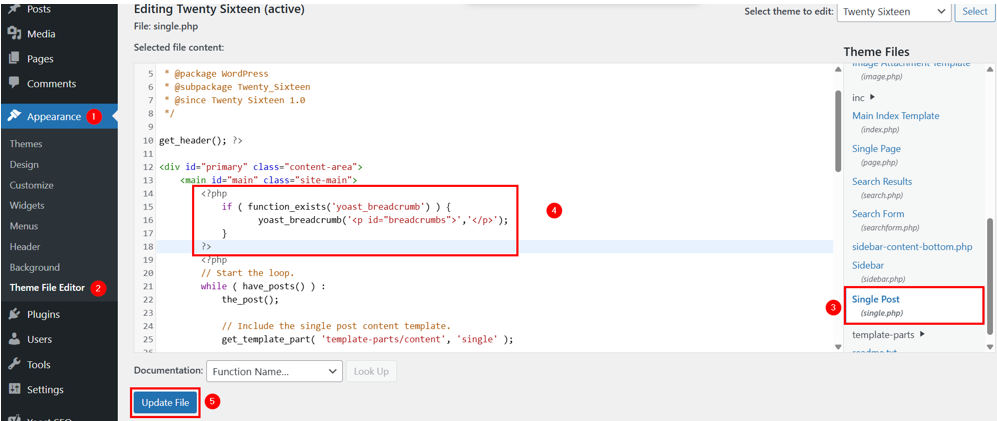This screenshot has height=421, width=997.
Task: Go to Themes submenu item
Action: 26,144
